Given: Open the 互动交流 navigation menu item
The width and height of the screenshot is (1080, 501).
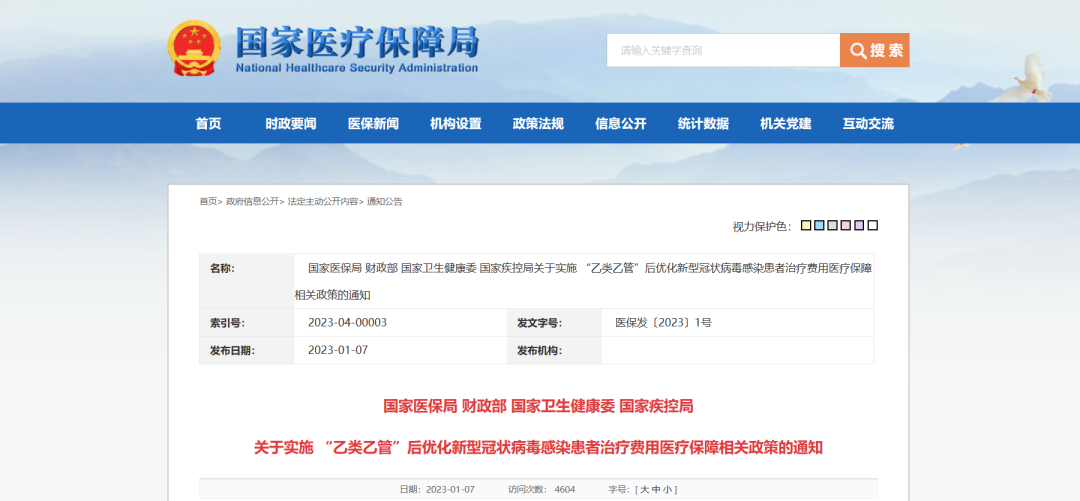Looking at the screenshot, I should [868, 124].
